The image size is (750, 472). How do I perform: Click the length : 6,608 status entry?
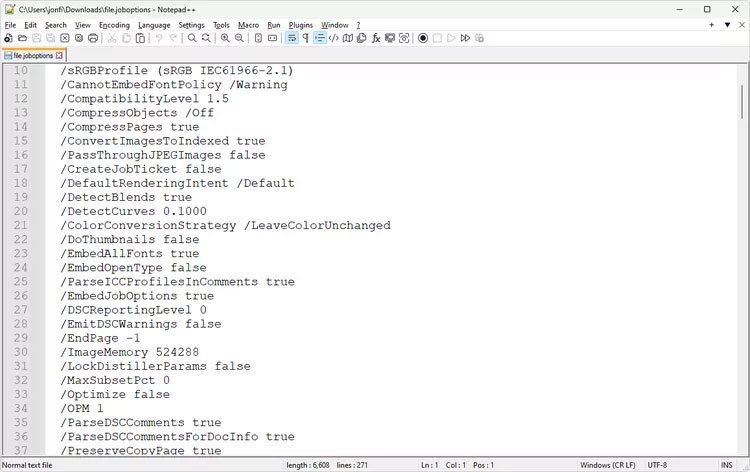pos(308,465)
